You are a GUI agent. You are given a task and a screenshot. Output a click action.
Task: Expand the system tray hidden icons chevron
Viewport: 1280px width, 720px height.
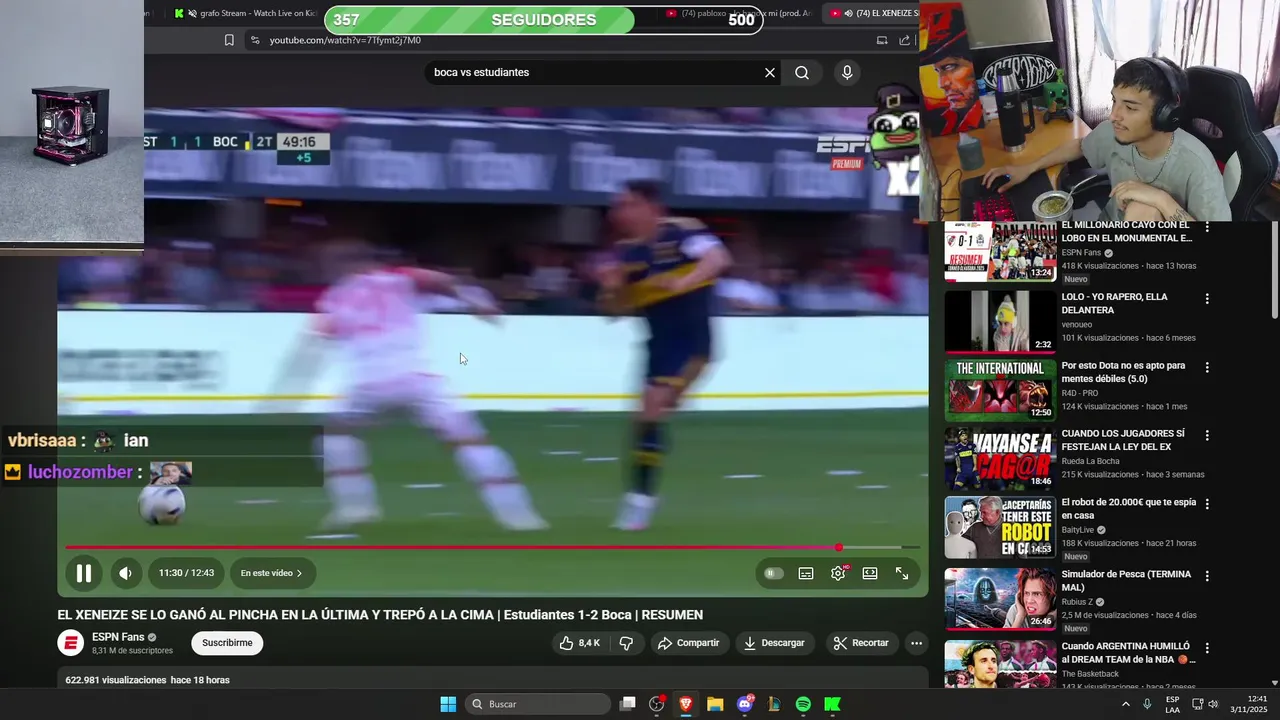[x=1125, y=704]
